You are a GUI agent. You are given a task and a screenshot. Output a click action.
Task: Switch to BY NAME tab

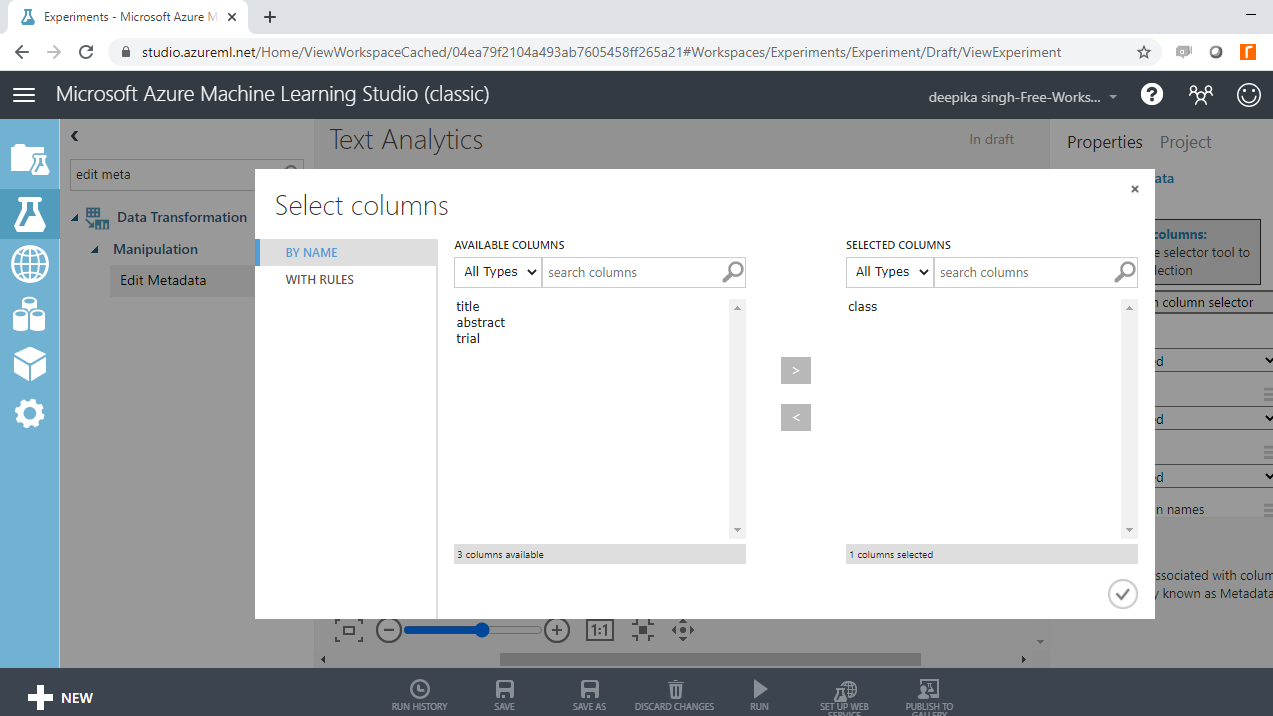click(346, 252)
